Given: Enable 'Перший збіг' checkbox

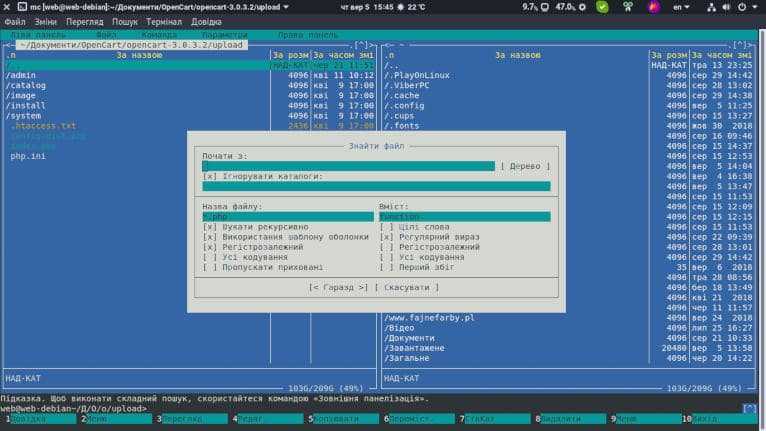Looking at the screenshot, I should coord(386,267).
